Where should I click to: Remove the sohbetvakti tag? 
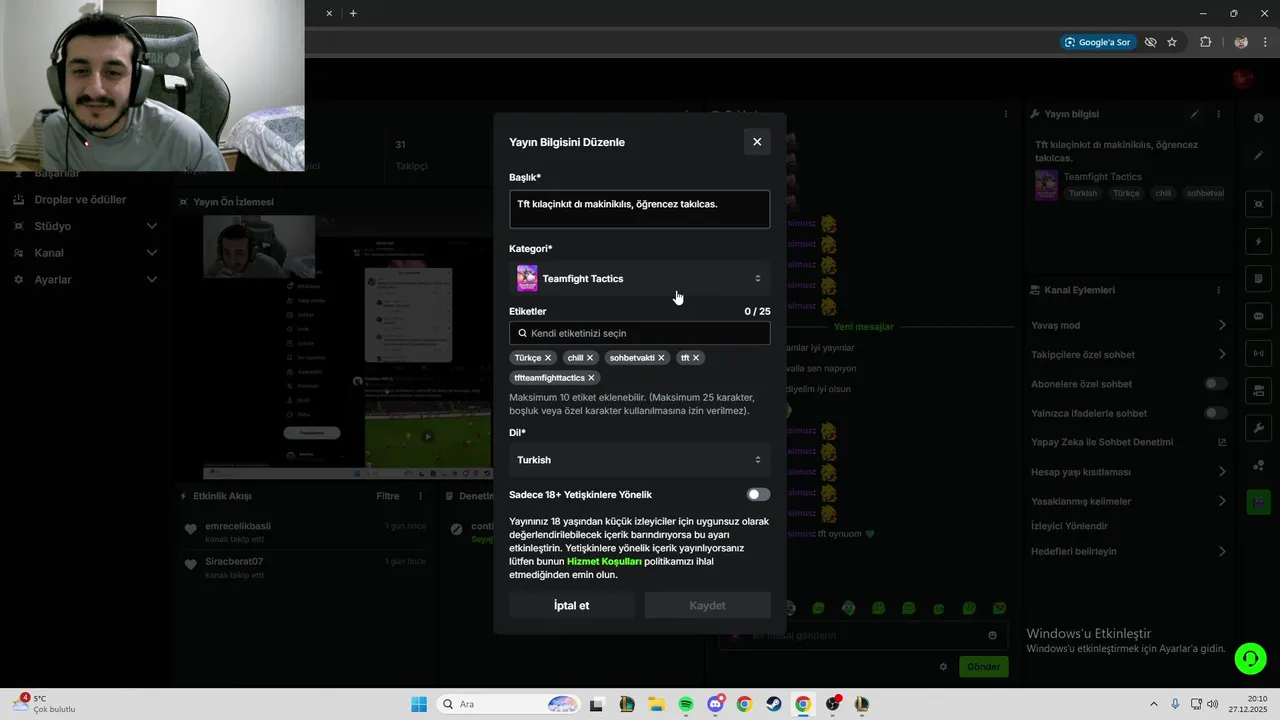[661, 358]
